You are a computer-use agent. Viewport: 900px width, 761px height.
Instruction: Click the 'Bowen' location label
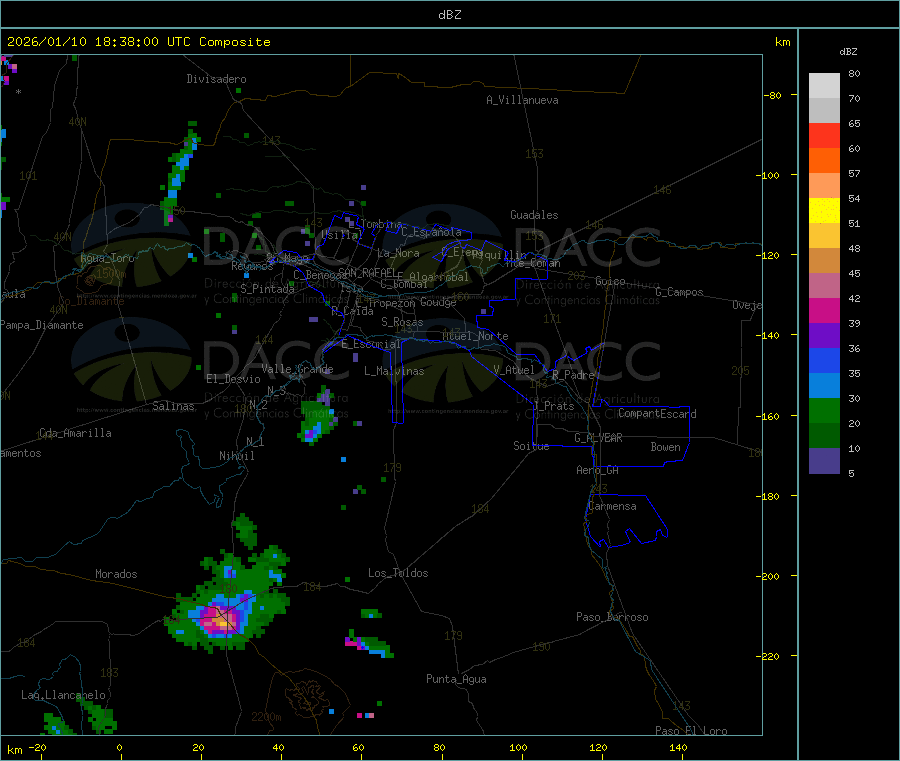point(665,446)
